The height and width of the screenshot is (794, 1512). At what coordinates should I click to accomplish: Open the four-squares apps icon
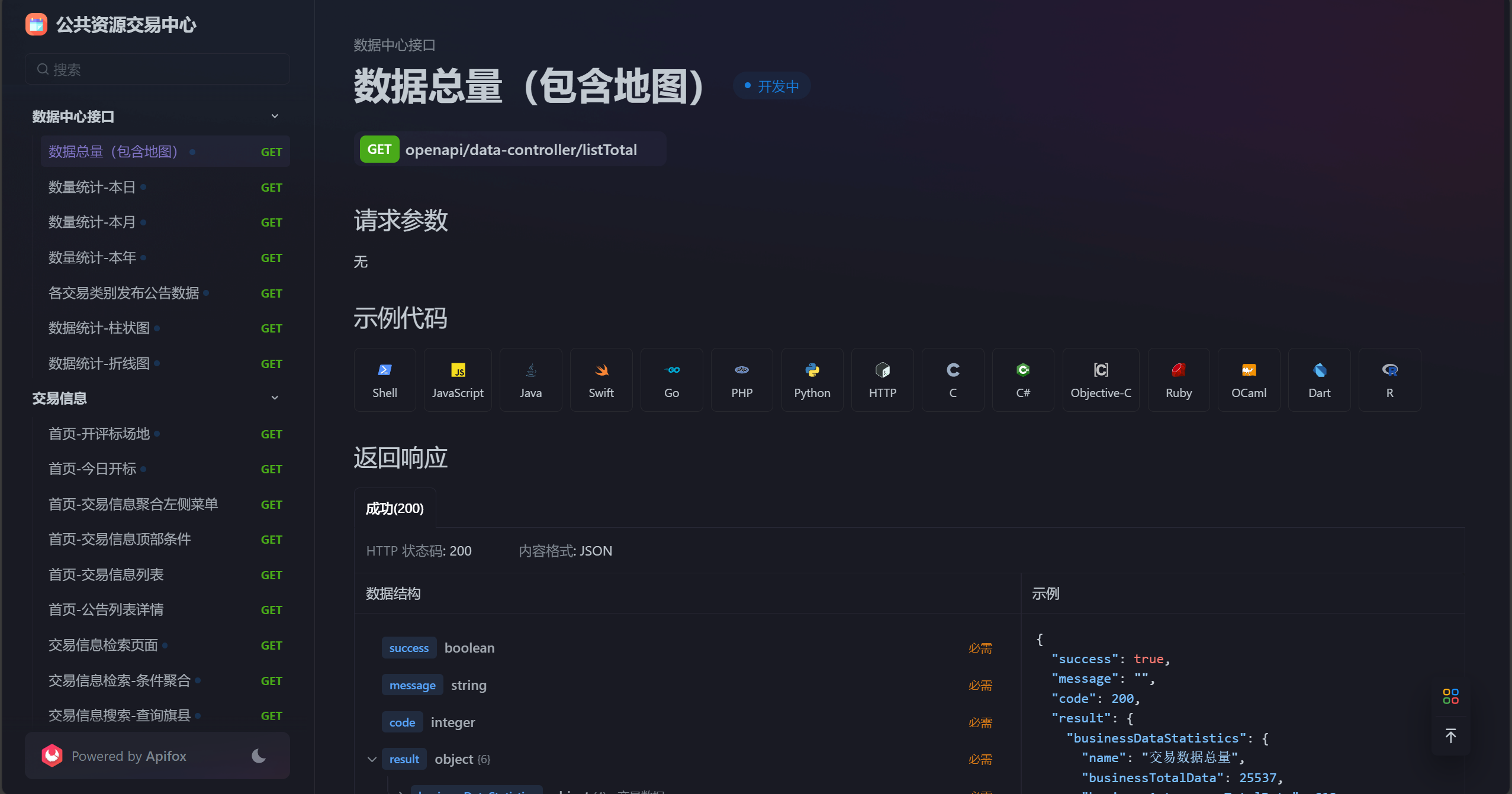tap(1450, 696)
